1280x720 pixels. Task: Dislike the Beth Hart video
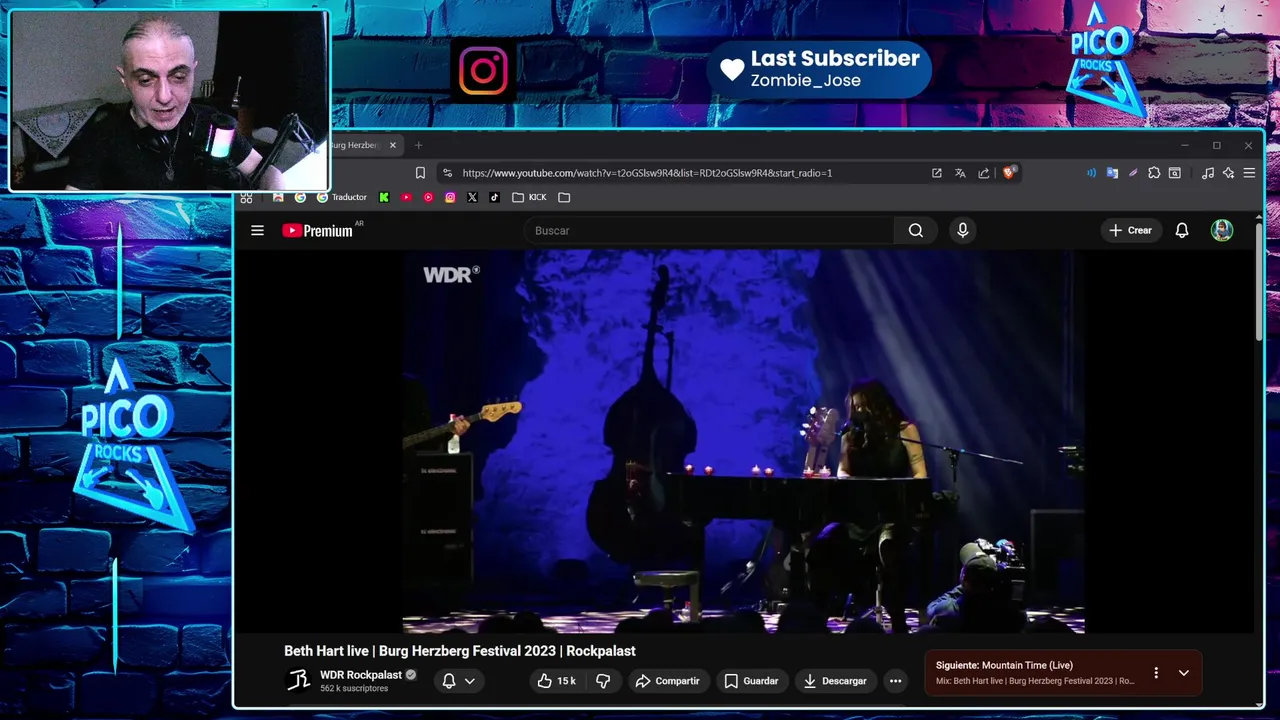point(603,681)
